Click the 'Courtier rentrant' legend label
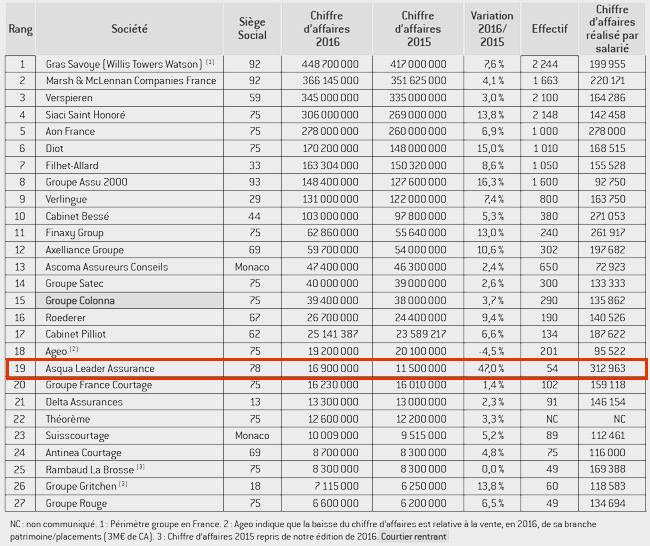Image resolution: width=650 pixels, height=546 pixels. pos(413,536)
